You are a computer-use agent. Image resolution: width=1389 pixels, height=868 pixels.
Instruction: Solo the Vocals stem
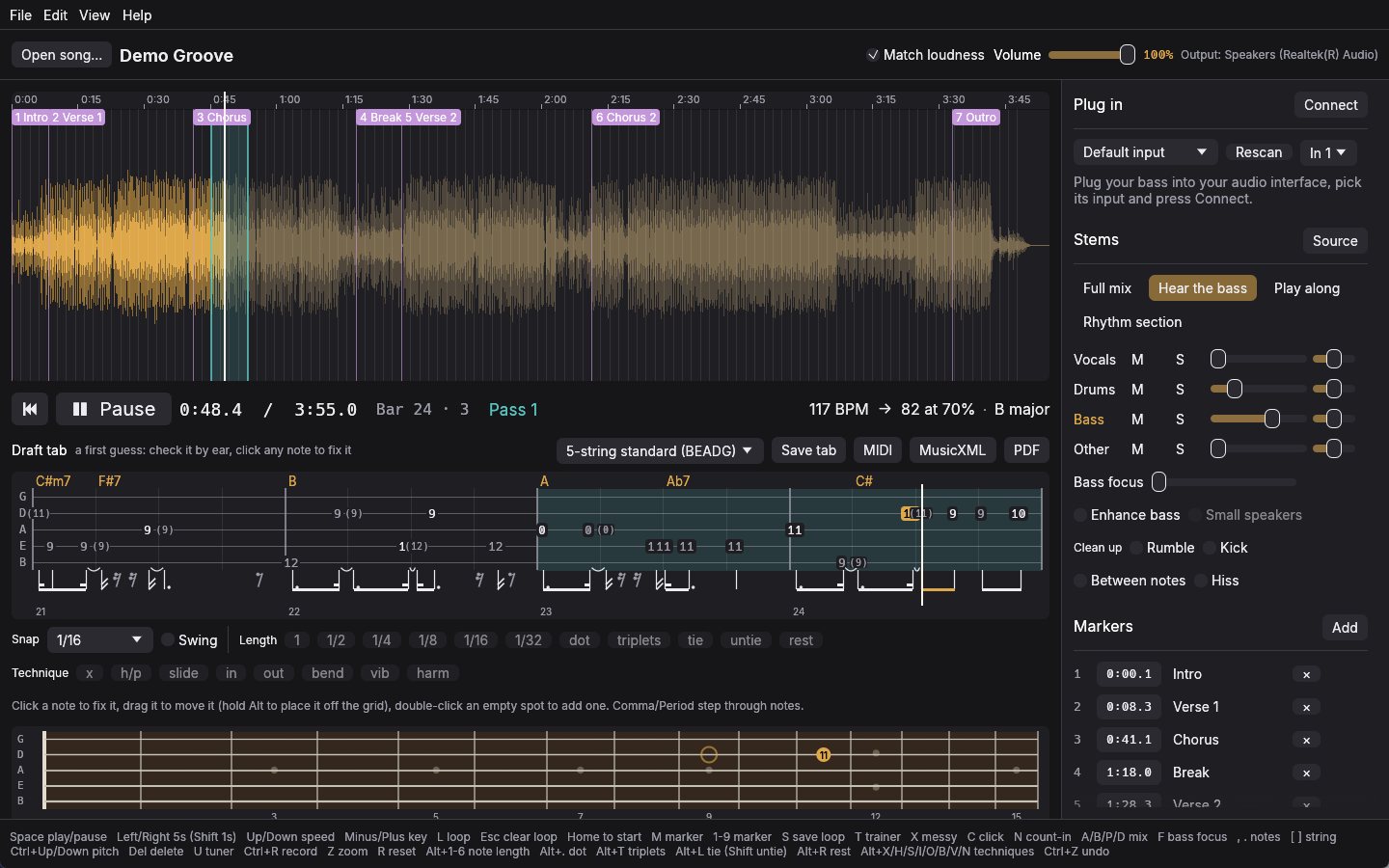tap(1180, 360)
